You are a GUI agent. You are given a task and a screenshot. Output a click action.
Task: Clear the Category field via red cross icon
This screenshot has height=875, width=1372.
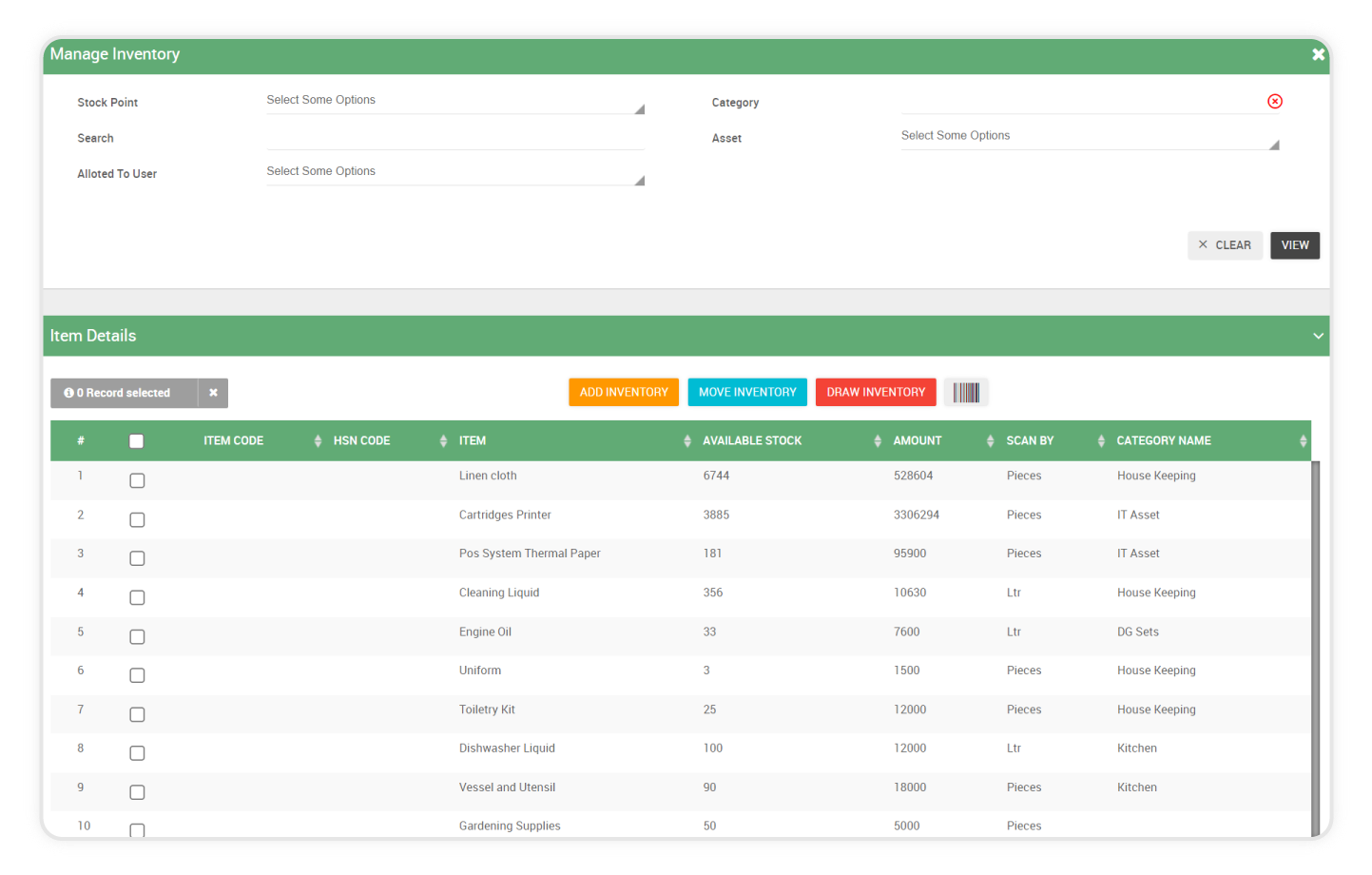coord(1275,101)
